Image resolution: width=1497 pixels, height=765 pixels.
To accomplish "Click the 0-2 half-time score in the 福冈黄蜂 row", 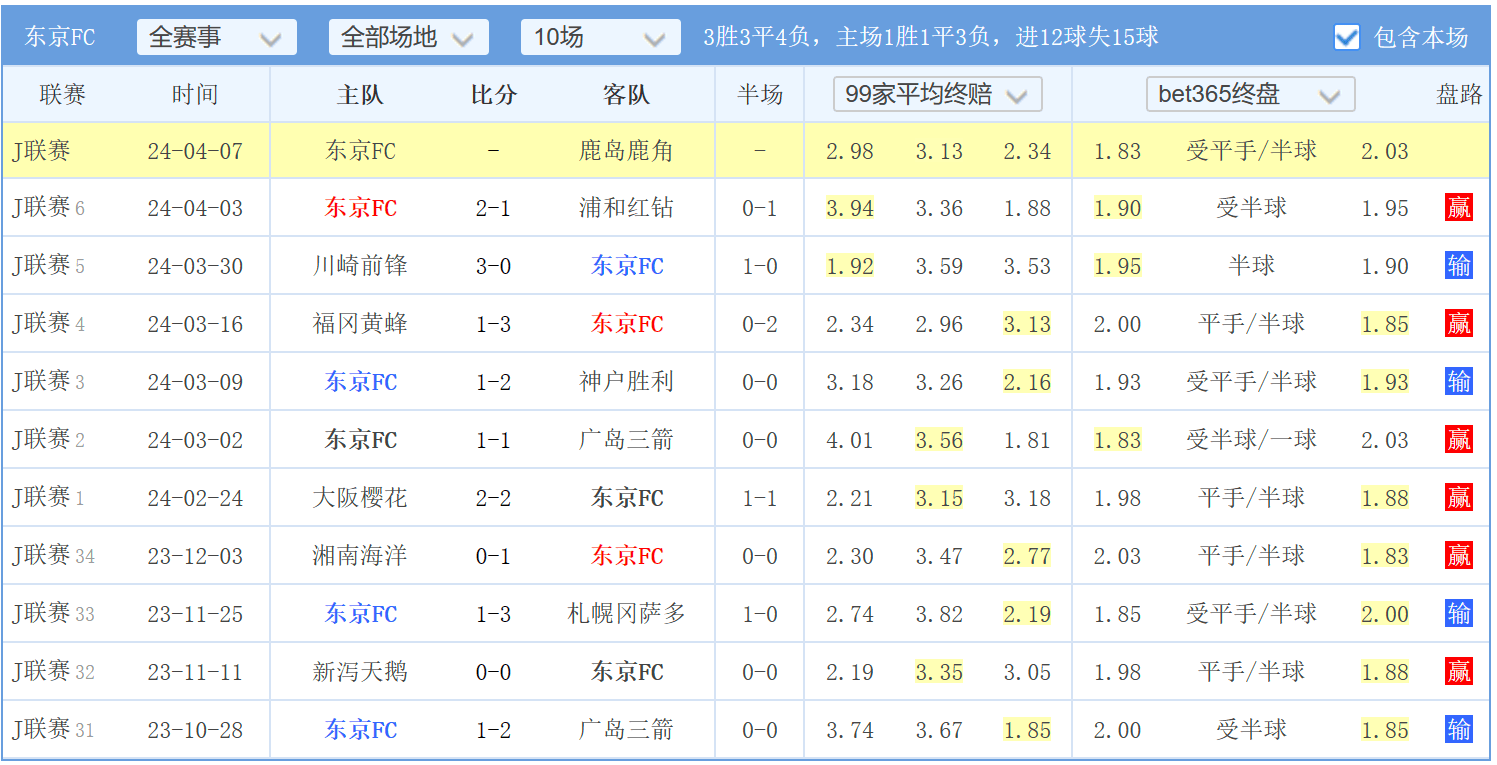I will 760,324.
